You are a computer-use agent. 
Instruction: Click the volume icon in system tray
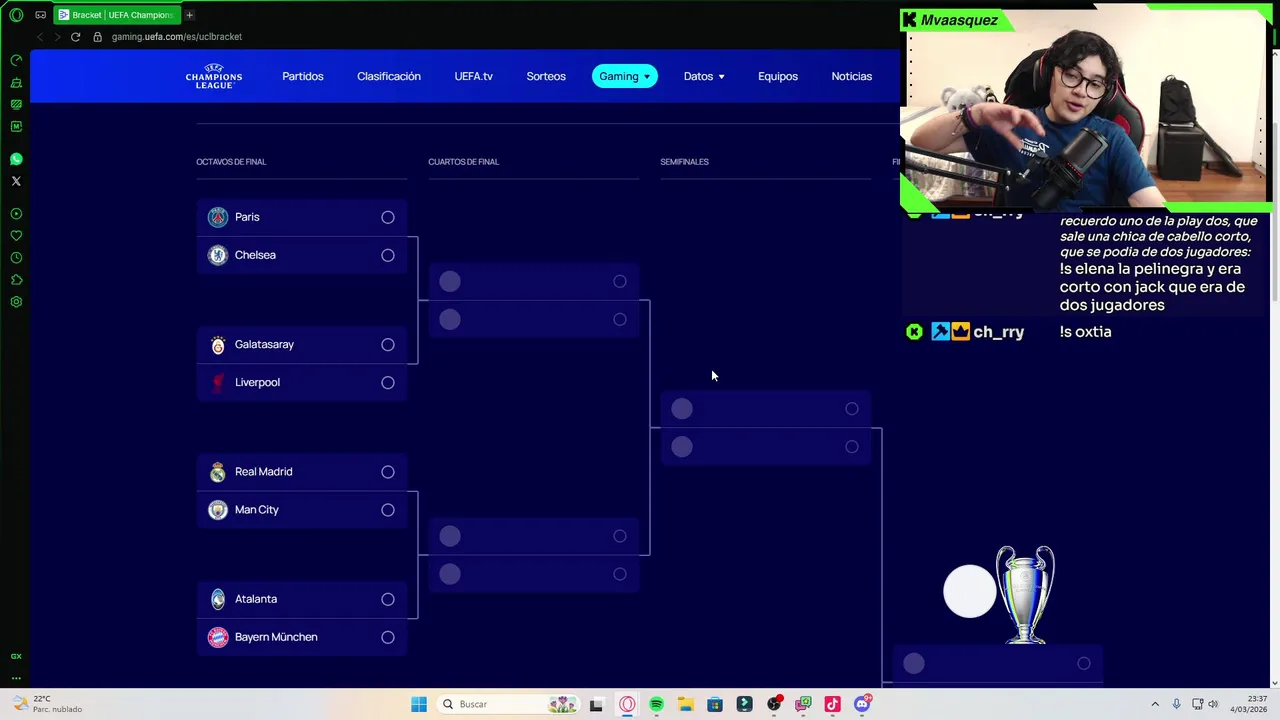[x=1213, y=704]
